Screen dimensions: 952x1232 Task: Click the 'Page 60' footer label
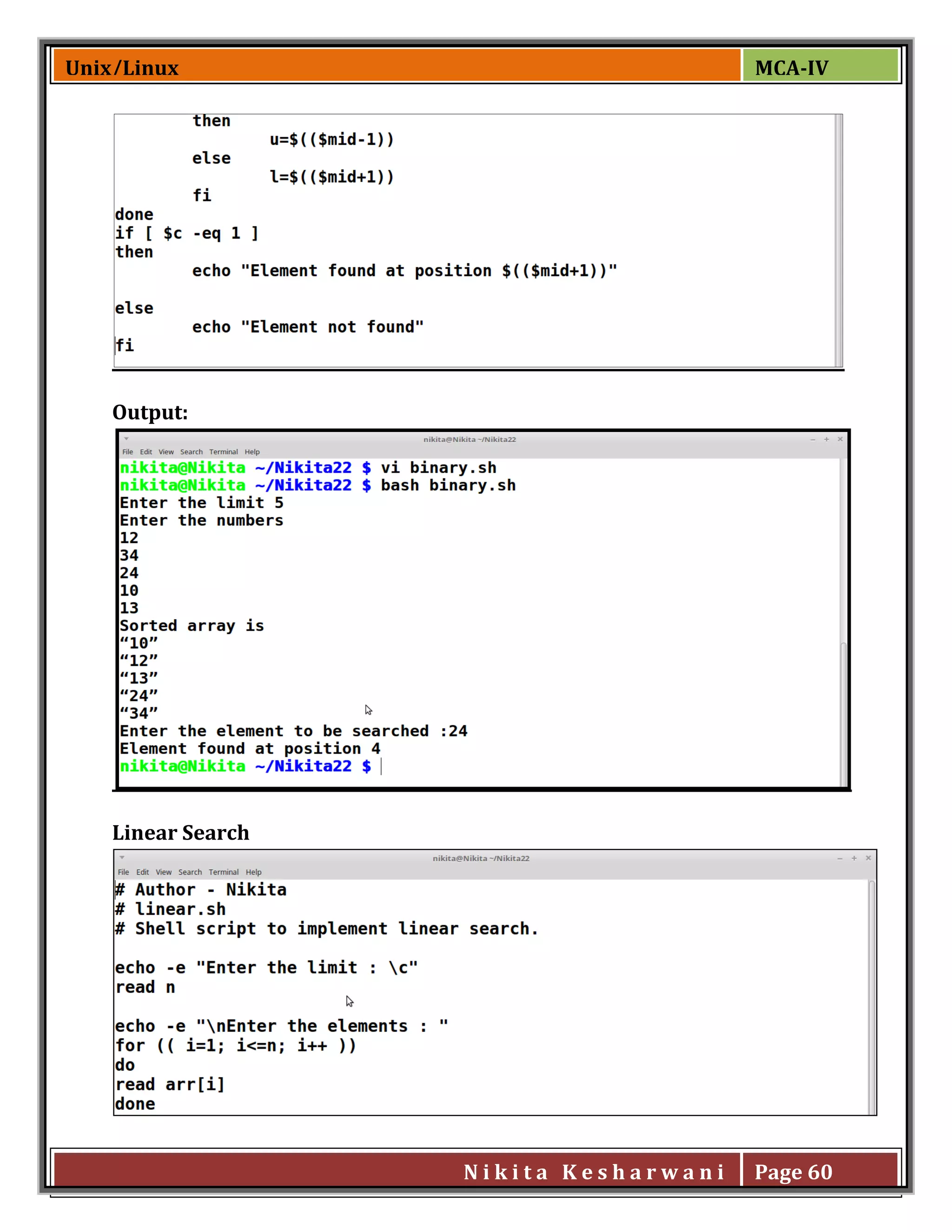pyautogui.click(x=793, y=1172)
